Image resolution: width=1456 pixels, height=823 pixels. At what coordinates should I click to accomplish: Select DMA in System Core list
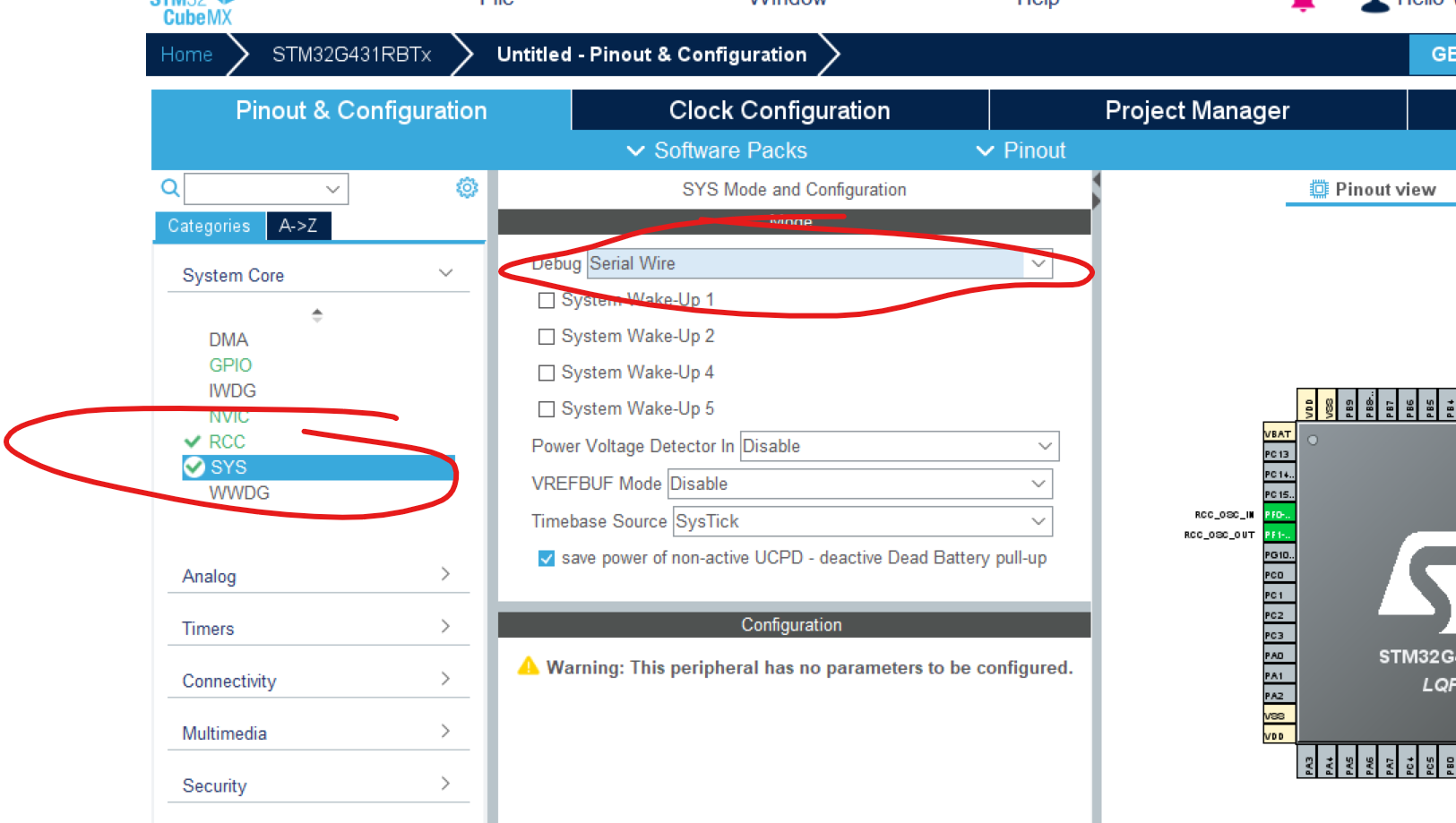(228, 339)
